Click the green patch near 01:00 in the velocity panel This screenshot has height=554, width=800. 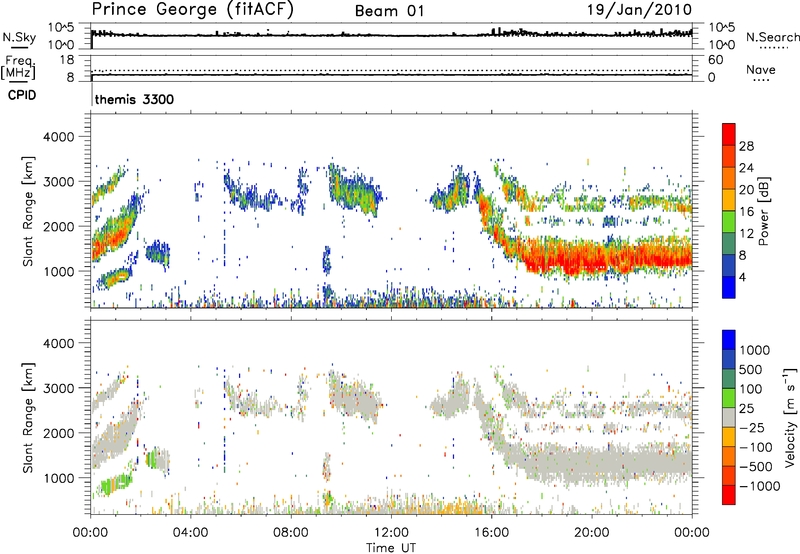(116, 483)
